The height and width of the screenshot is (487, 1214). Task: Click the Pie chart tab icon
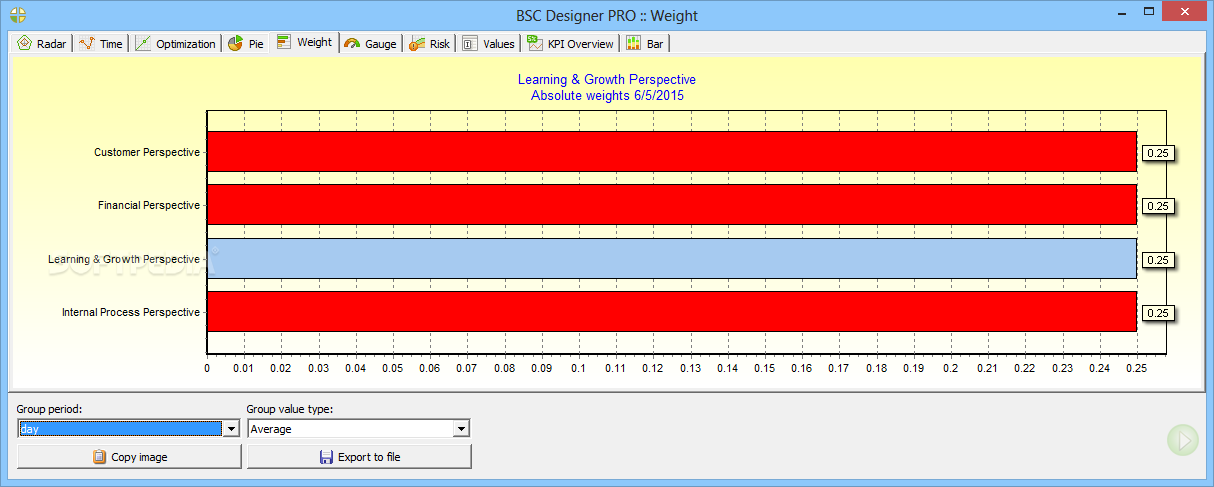tap(235, 43)
